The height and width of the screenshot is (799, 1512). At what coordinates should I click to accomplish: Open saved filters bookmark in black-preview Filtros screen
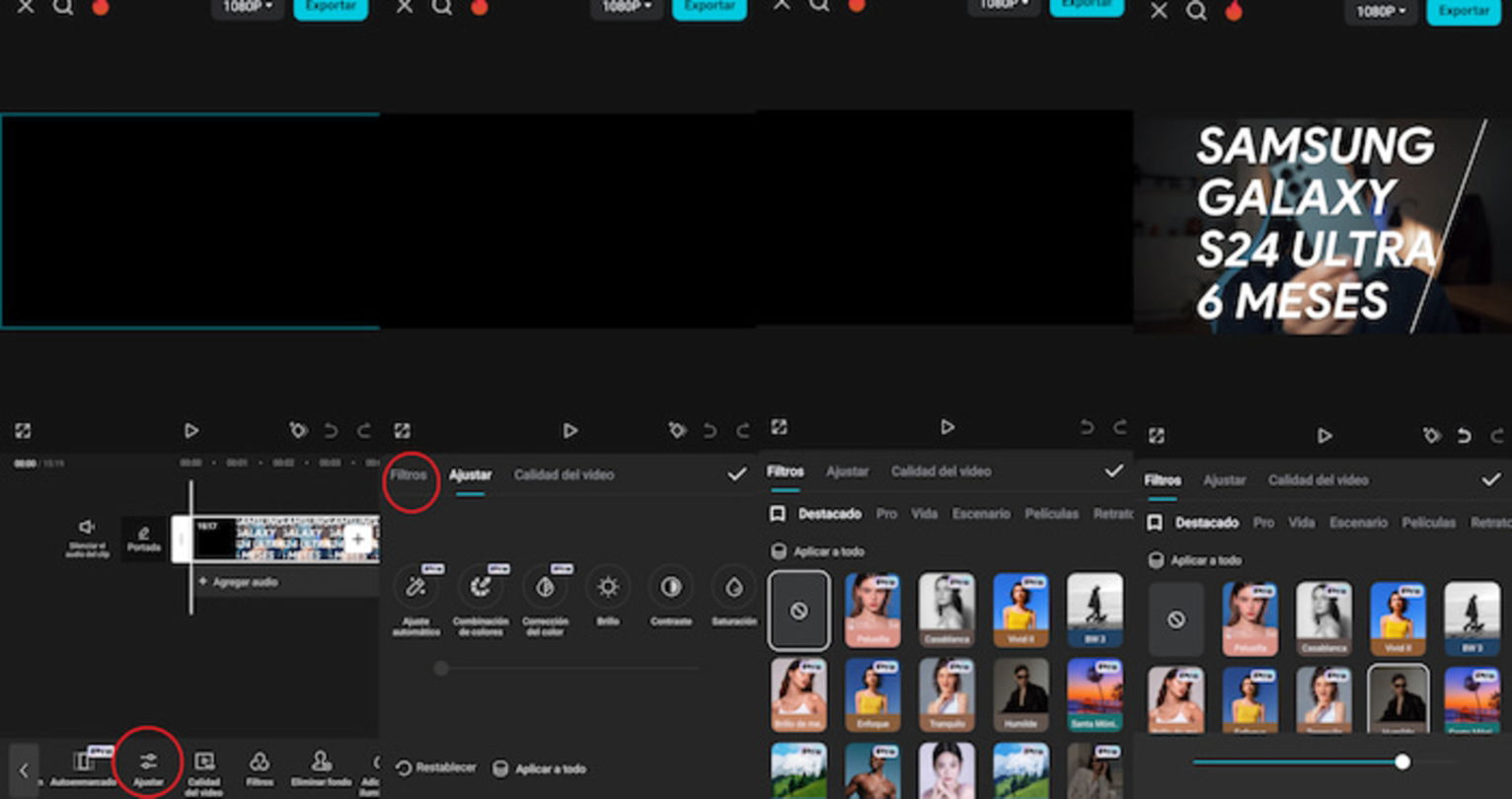[778, 514]
